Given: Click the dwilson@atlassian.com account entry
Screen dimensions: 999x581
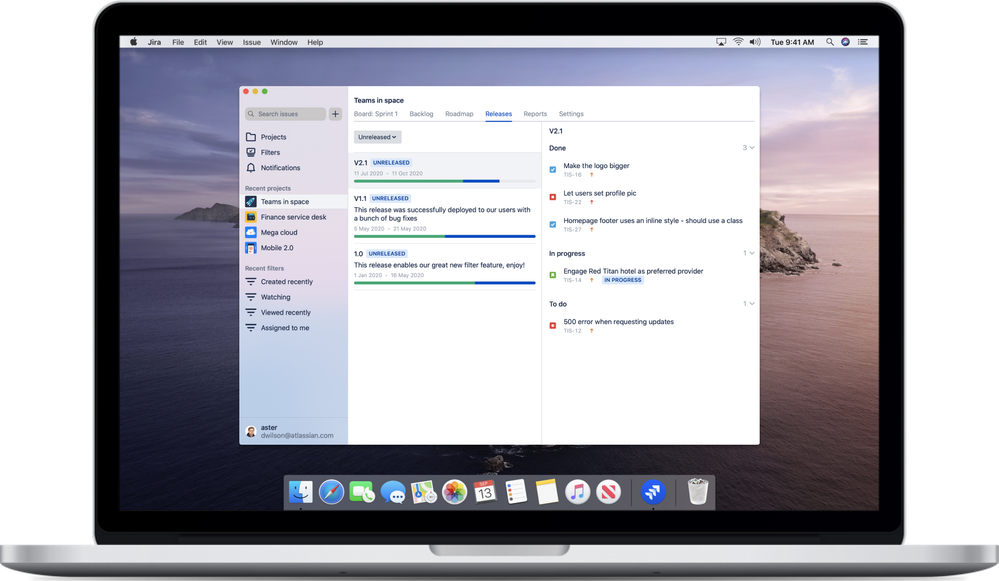Looking at the screenshot, I should coord(297,436).
